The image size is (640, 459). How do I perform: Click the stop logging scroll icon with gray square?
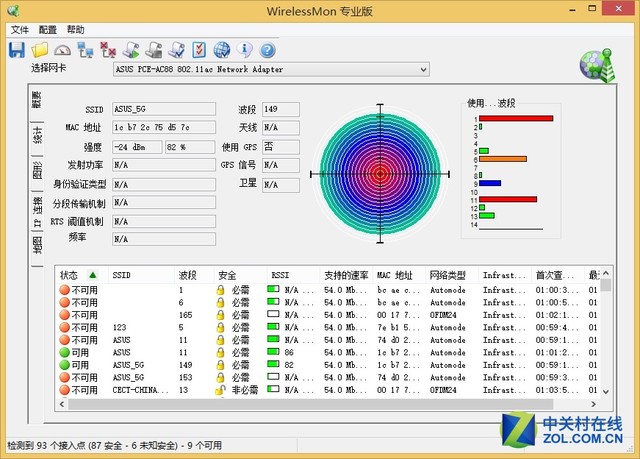(154, 50)
